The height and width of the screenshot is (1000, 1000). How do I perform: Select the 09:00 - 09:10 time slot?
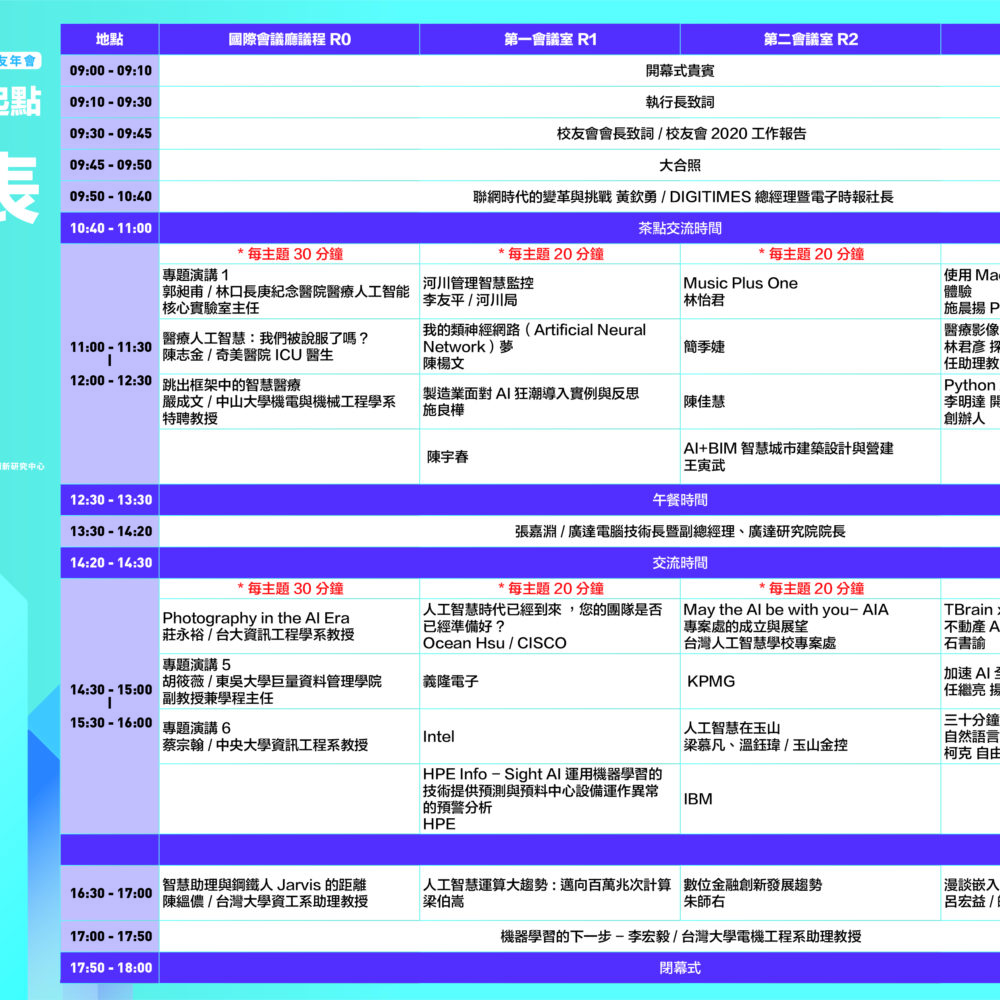click(110, 71)
